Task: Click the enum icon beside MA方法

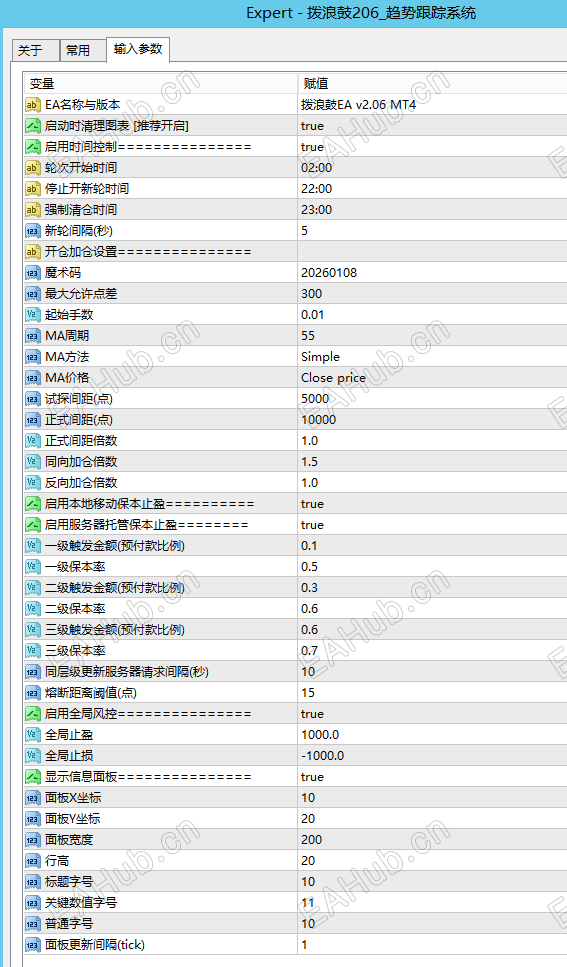Action: (33, 356)
